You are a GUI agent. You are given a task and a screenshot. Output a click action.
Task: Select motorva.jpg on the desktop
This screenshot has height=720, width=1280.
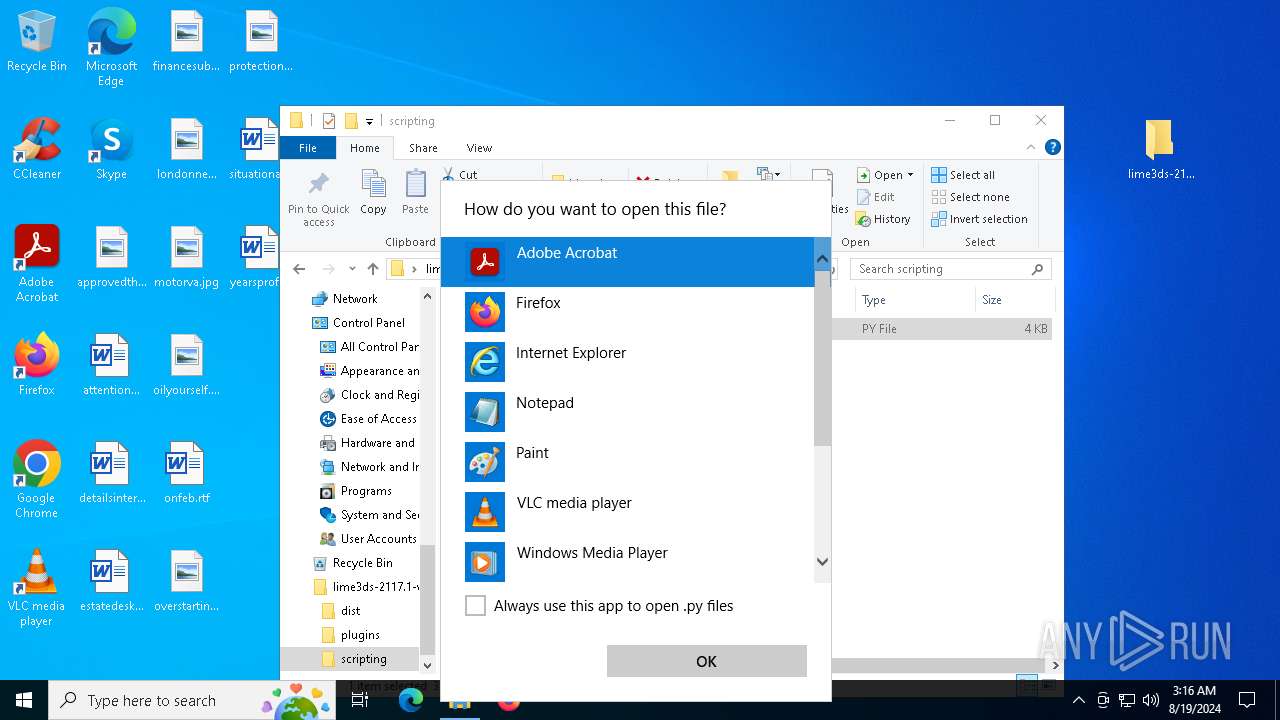pos(186,257)
